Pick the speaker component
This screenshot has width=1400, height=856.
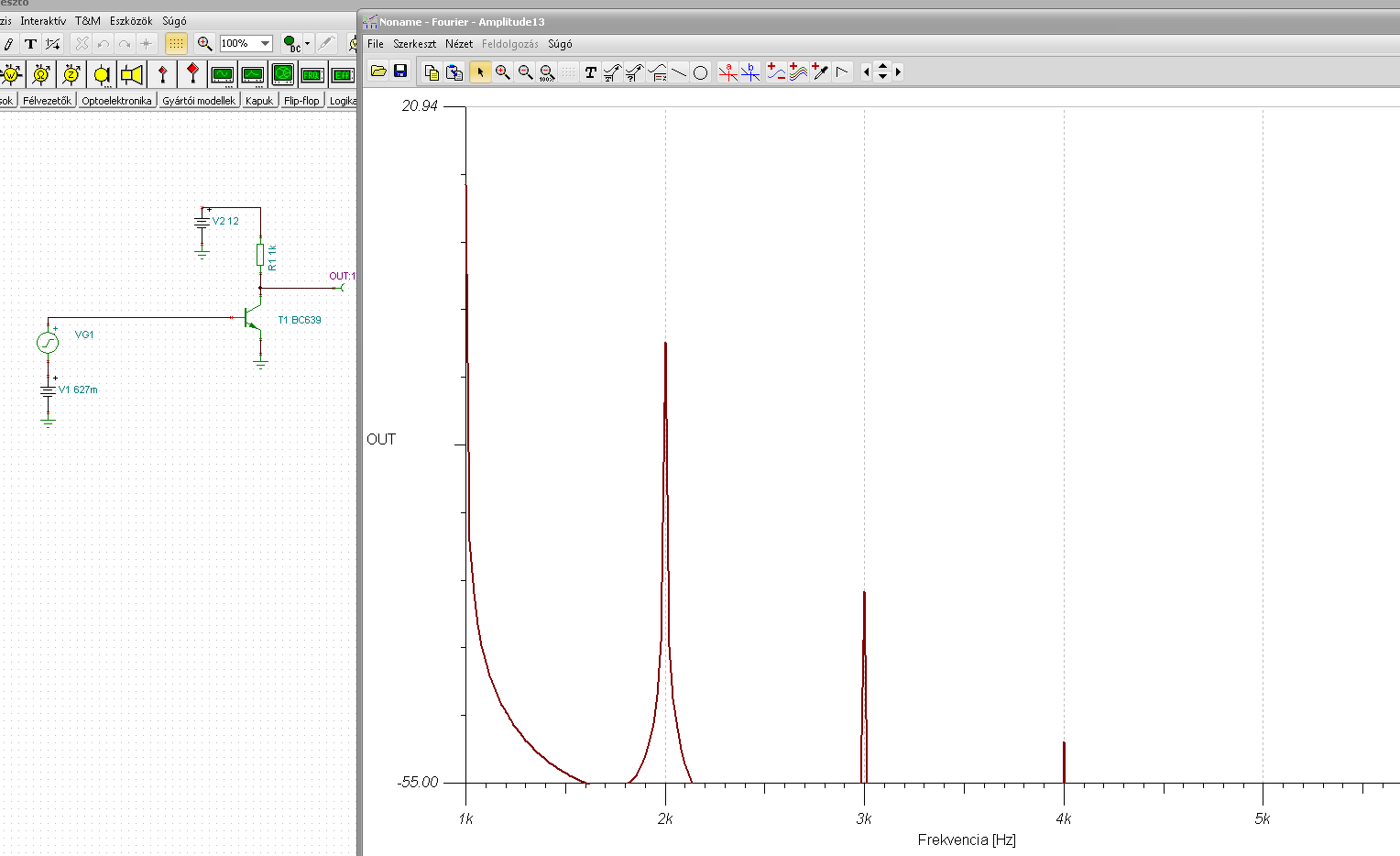click(132, 74)
